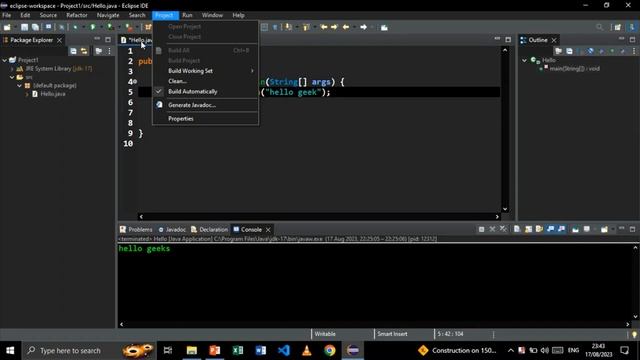Viewport: 640px width, 360px height.
Task: Toggle Show Console on standard output
Action: coord(550,229)
